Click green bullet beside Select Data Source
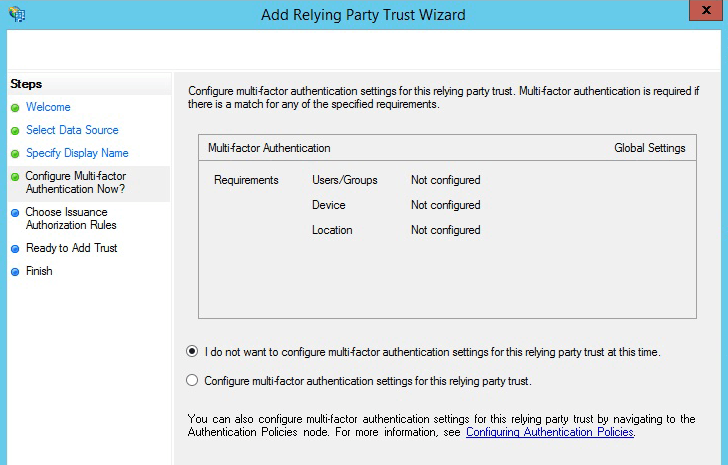The width and height of the screenshot is (728, 465). coord(15,131)
